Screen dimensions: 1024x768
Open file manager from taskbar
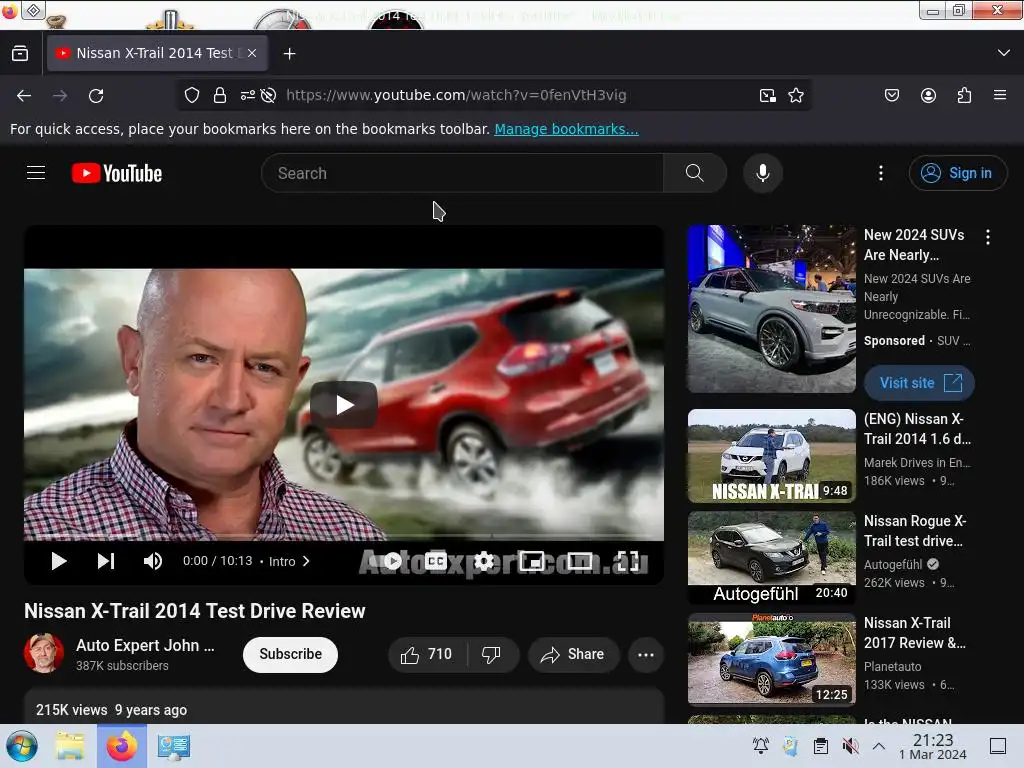(69, 746)
